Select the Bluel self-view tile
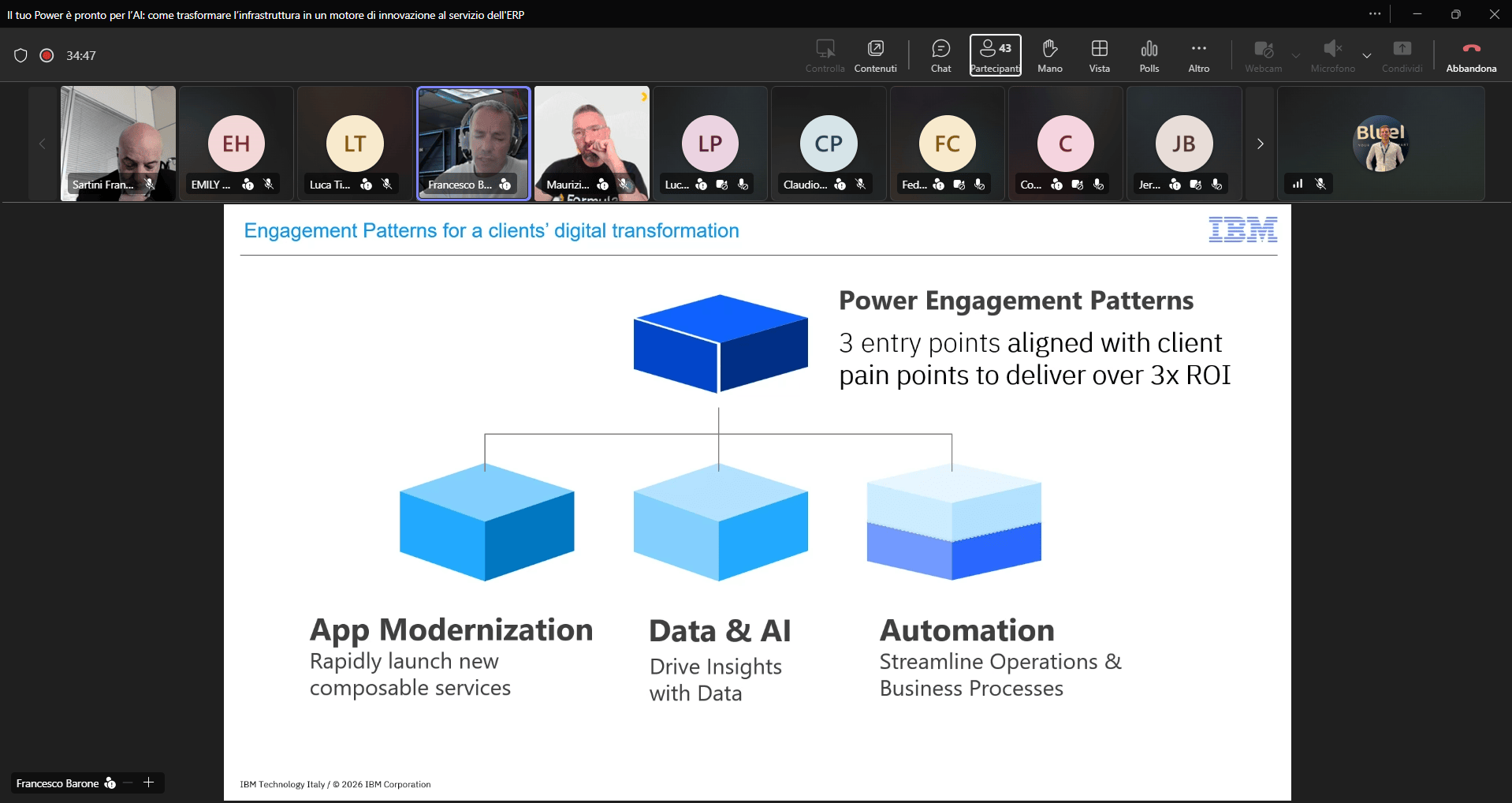This screenshot has height=803, width=1512. [1381, 144]
